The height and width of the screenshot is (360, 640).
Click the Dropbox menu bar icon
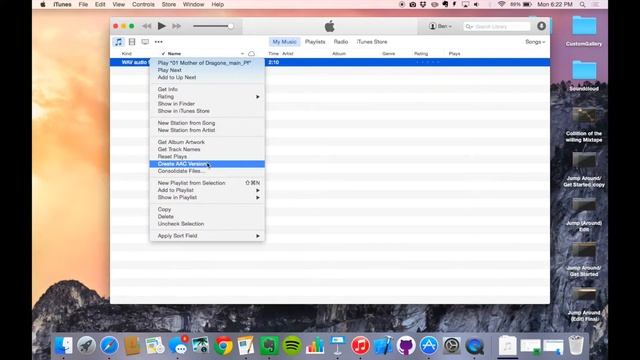pyautogui.click(x=423, y=4)
